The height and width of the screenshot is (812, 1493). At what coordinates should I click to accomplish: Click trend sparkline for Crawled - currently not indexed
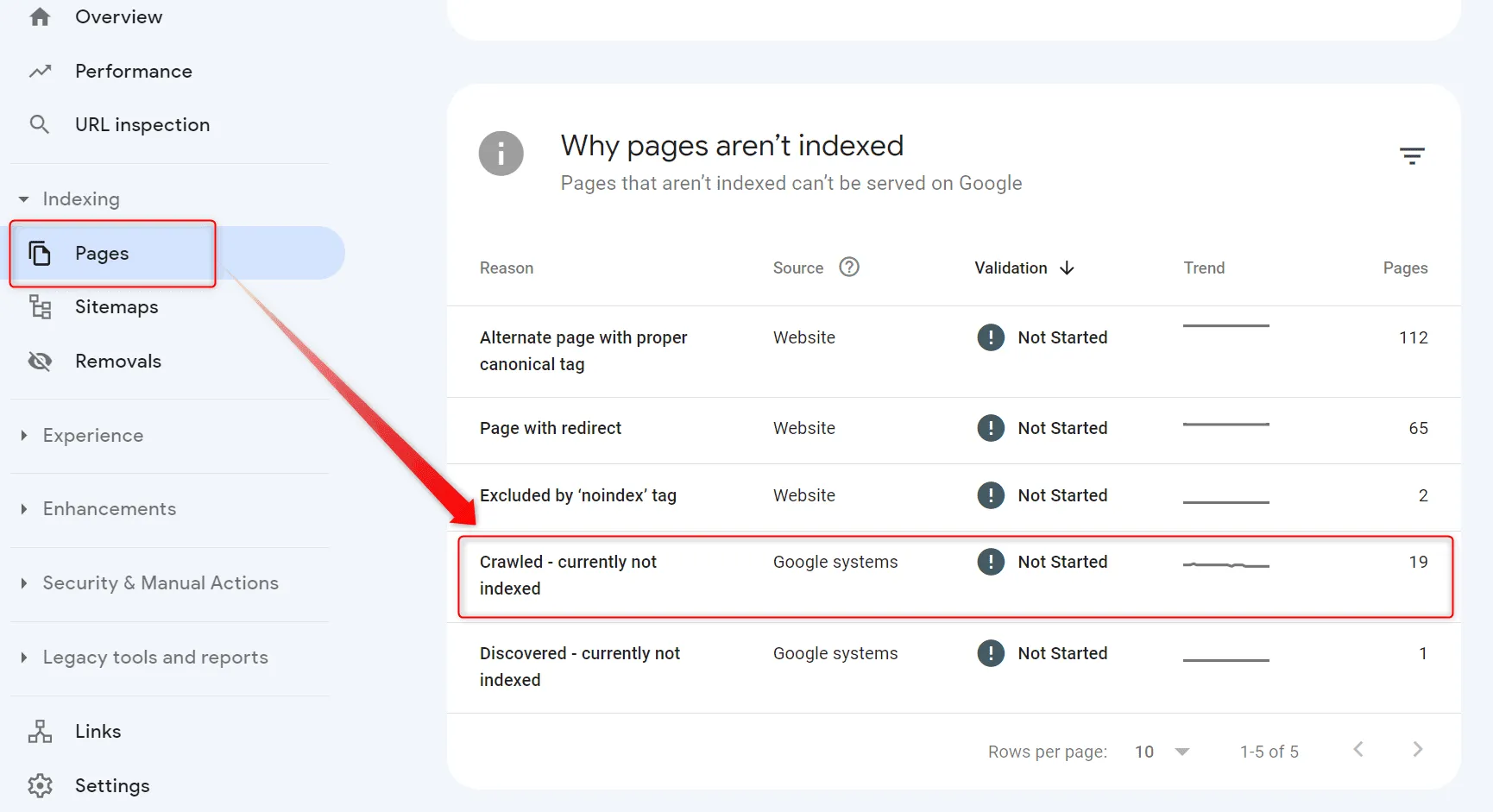pos(1225,565)
